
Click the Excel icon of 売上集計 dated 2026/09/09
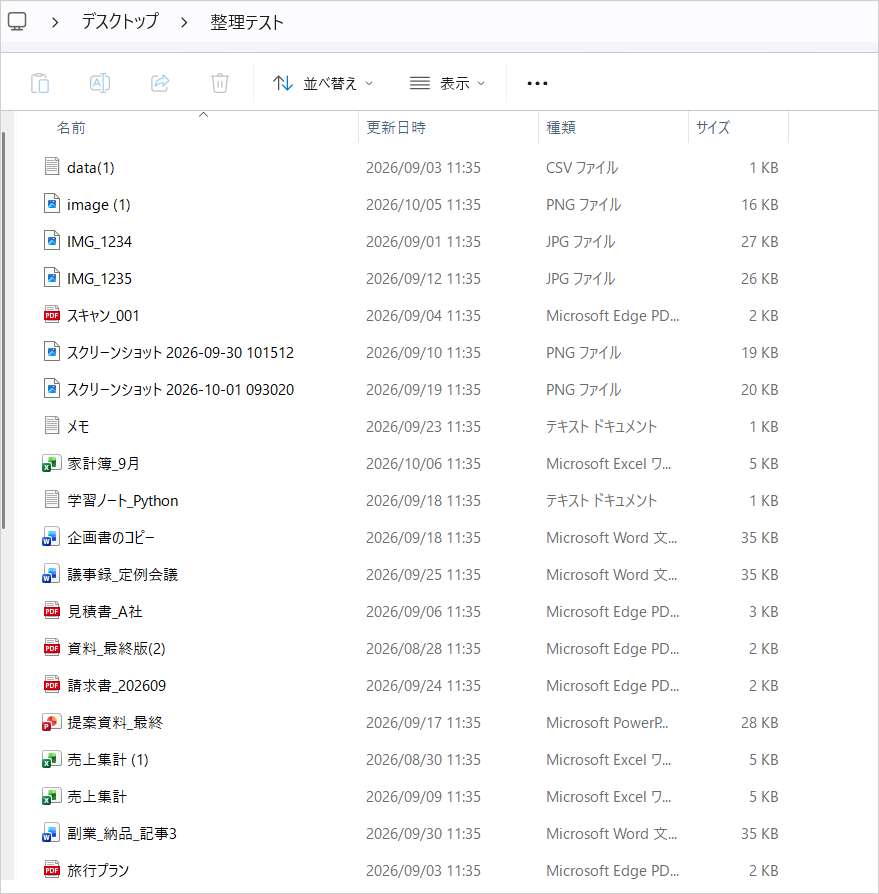pyautogui.click(x=51, y=797)
